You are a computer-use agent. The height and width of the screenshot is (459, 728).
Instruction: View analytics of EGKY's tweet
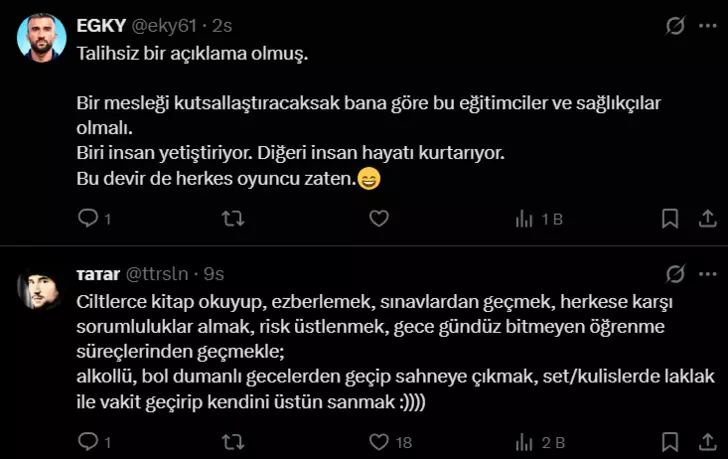[x=523, y=218]
